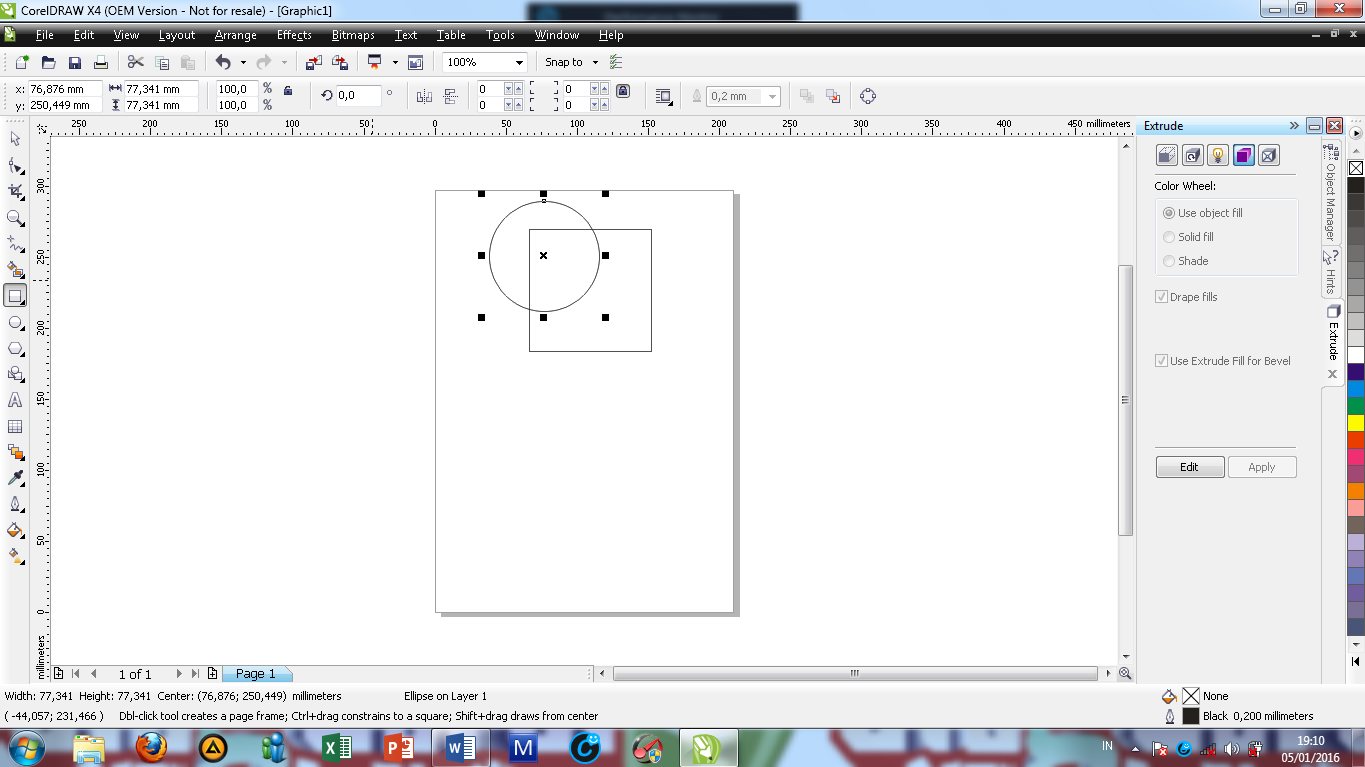Select the Page 1 tab
This screenshot has width=1365, height=767.
click(x=256, y=674)
